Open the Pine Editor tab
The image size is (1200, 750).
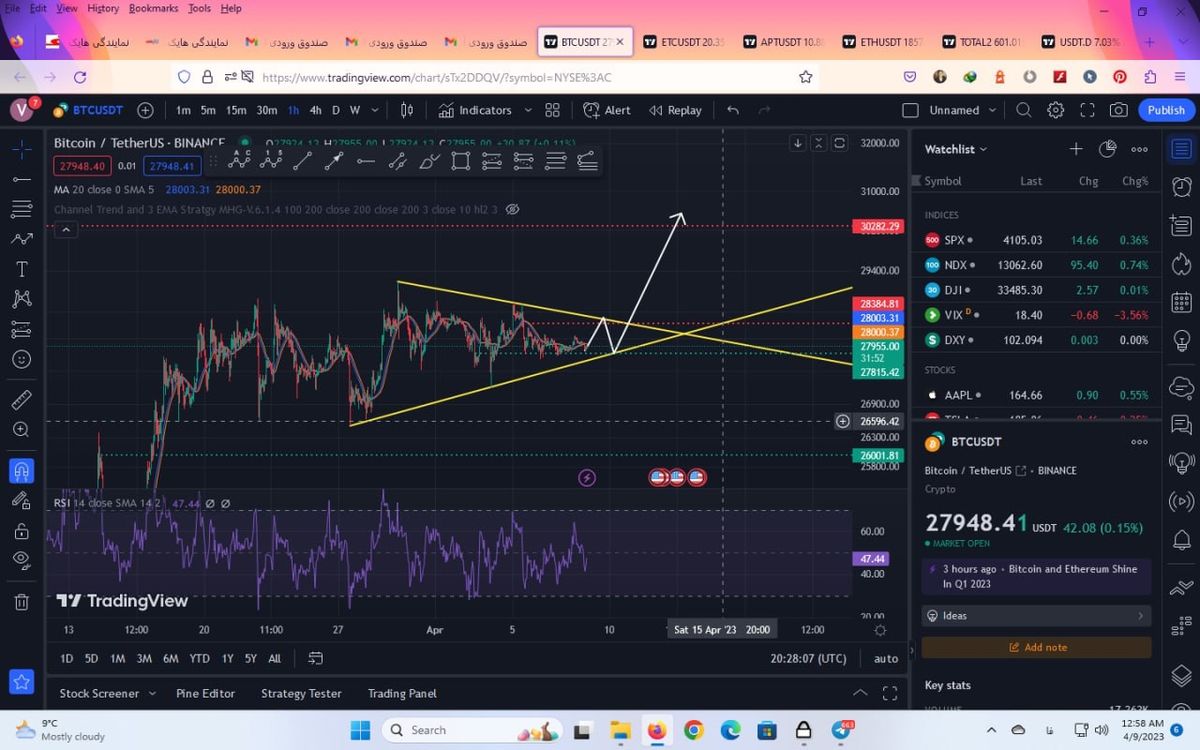(205, 693)
